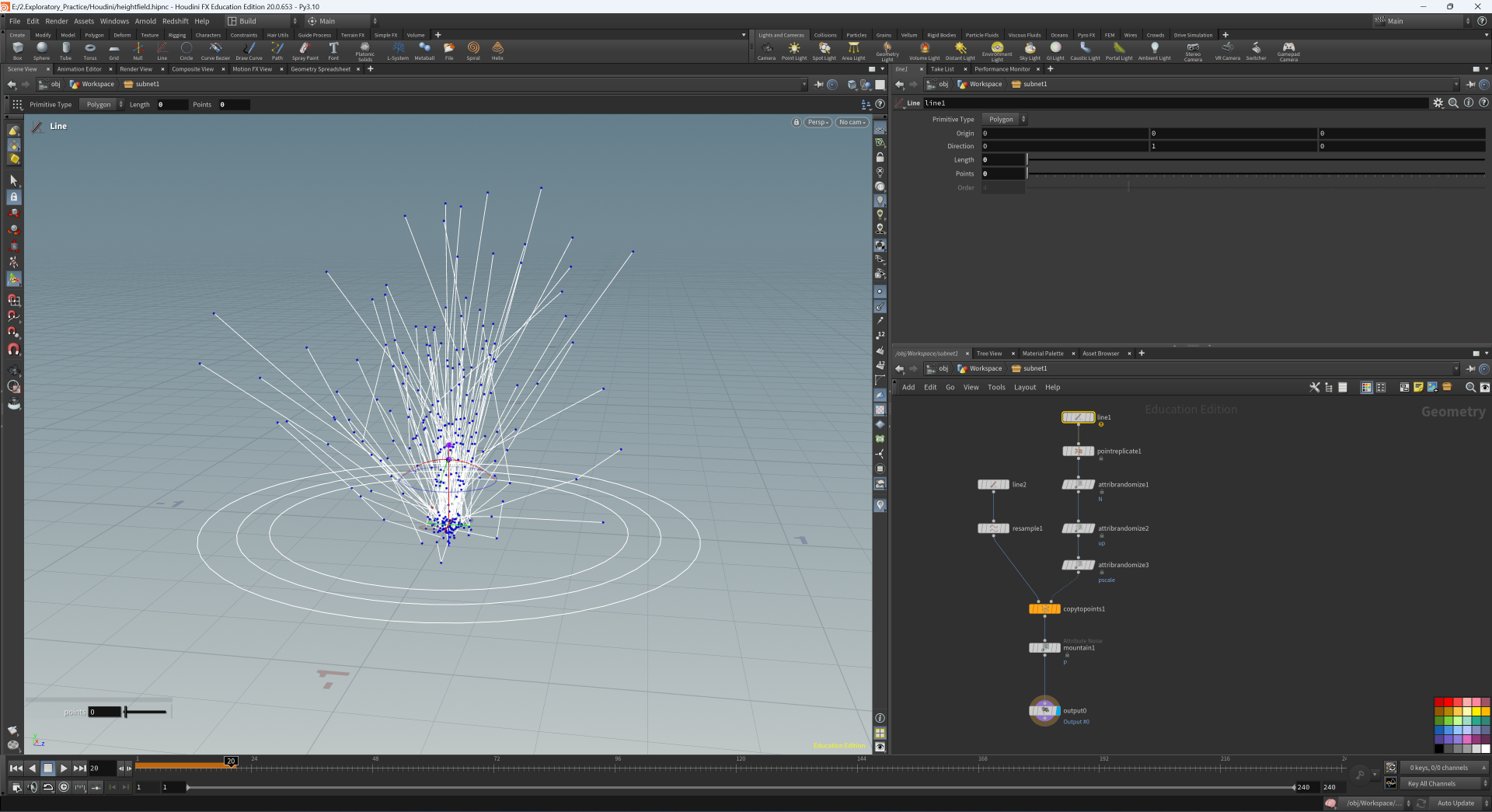Choose the Platonic Solids shelf tool

click(x=364, y=51)
